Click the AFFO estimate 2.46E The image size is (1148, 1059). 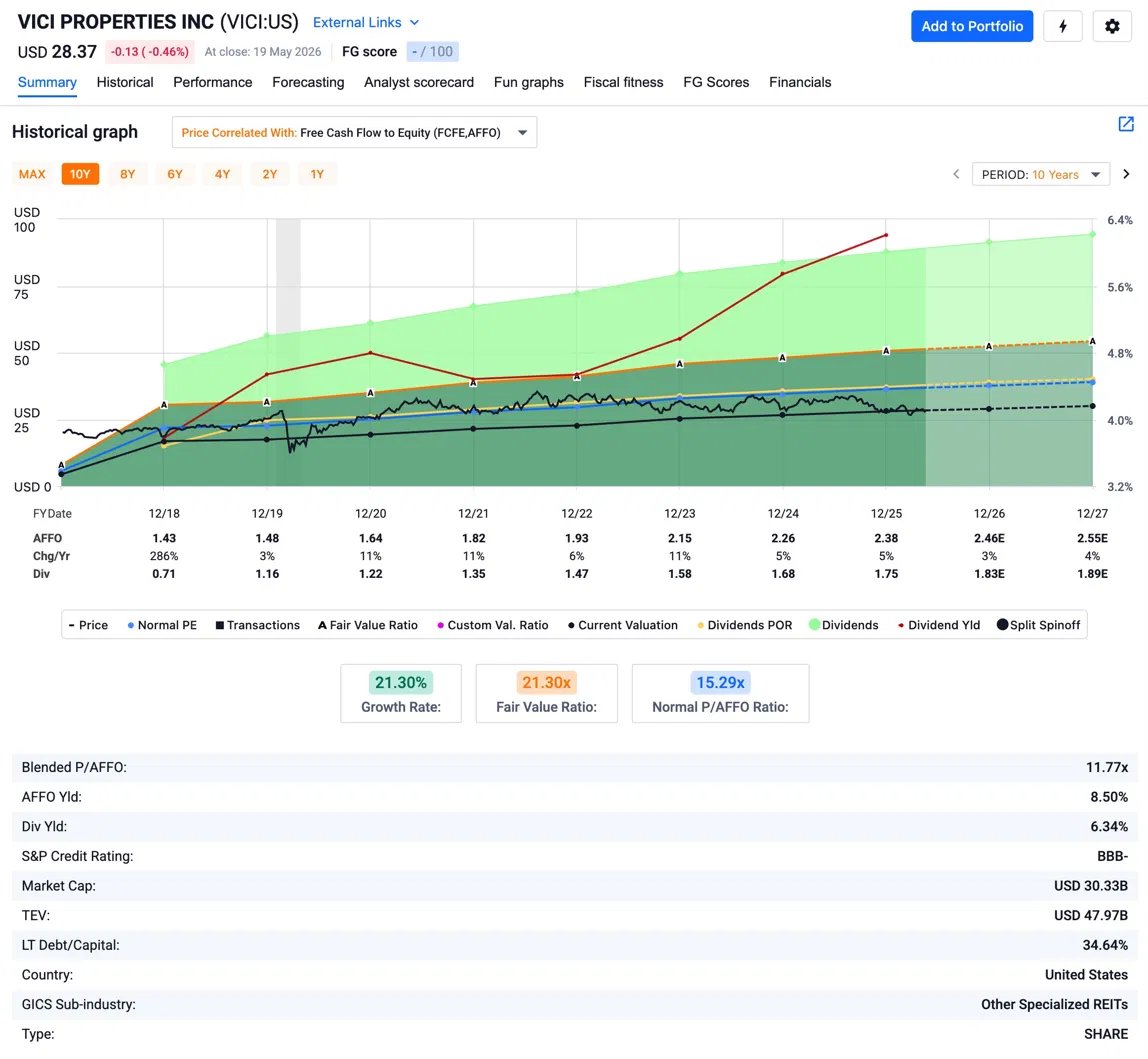click(989, 538)
